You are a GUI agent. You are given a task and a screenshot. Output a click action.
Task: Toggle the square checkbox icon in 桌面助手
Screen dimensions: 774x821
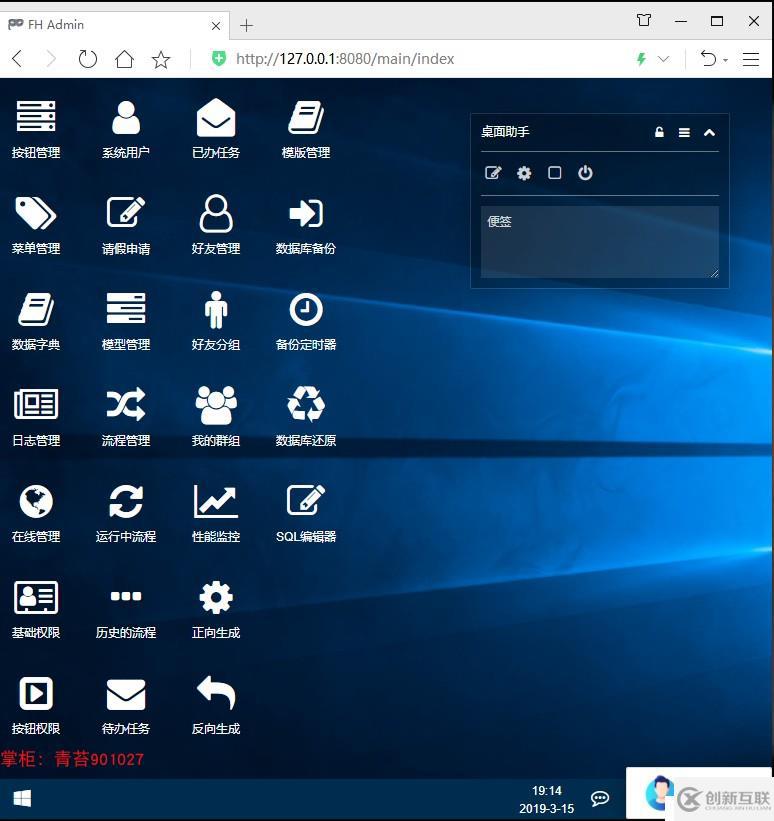[555, 173]
